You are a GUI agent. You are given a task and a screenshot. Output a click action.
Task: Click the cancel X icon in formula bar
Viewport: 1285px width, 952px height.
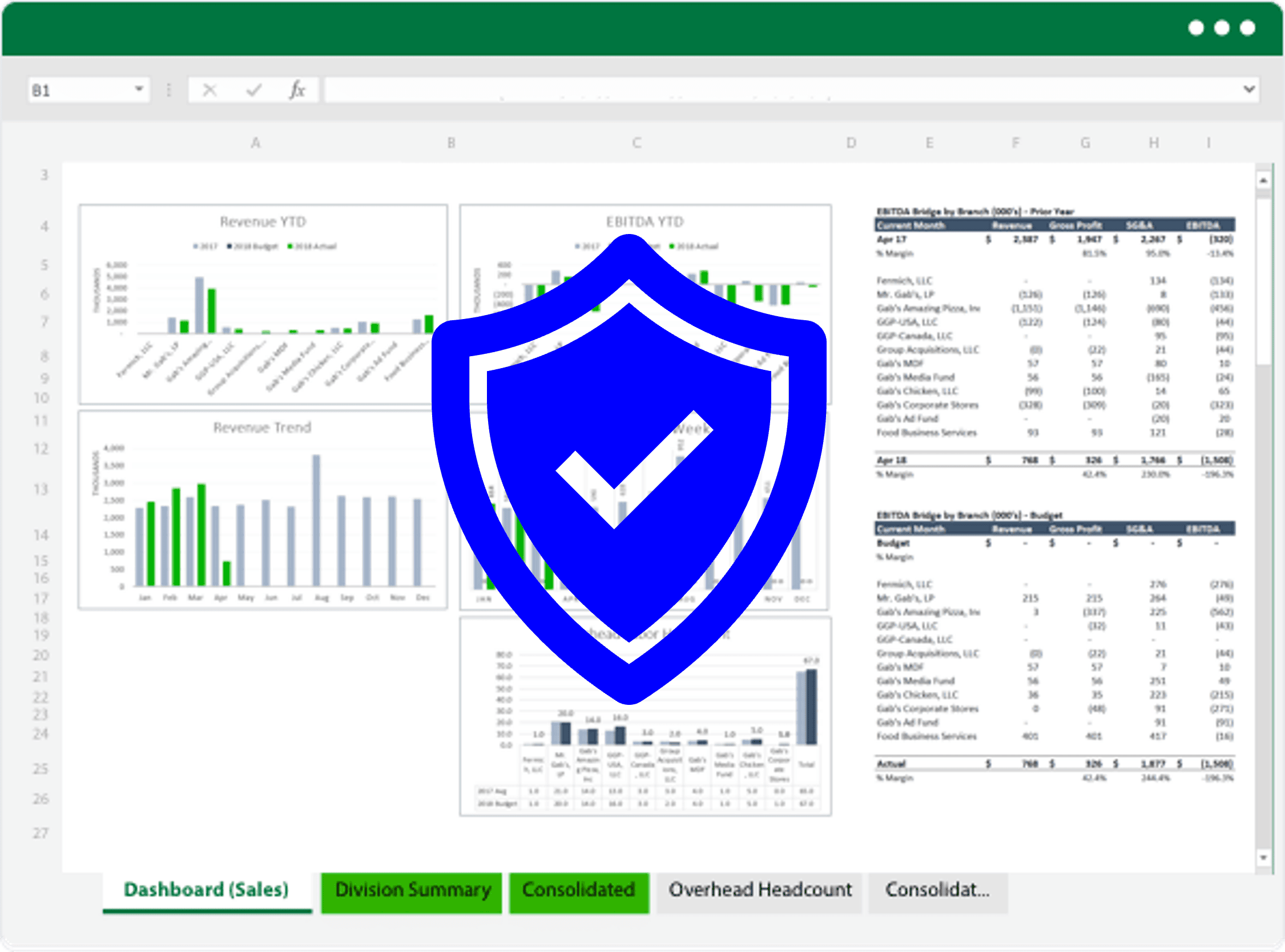point(210,90)
